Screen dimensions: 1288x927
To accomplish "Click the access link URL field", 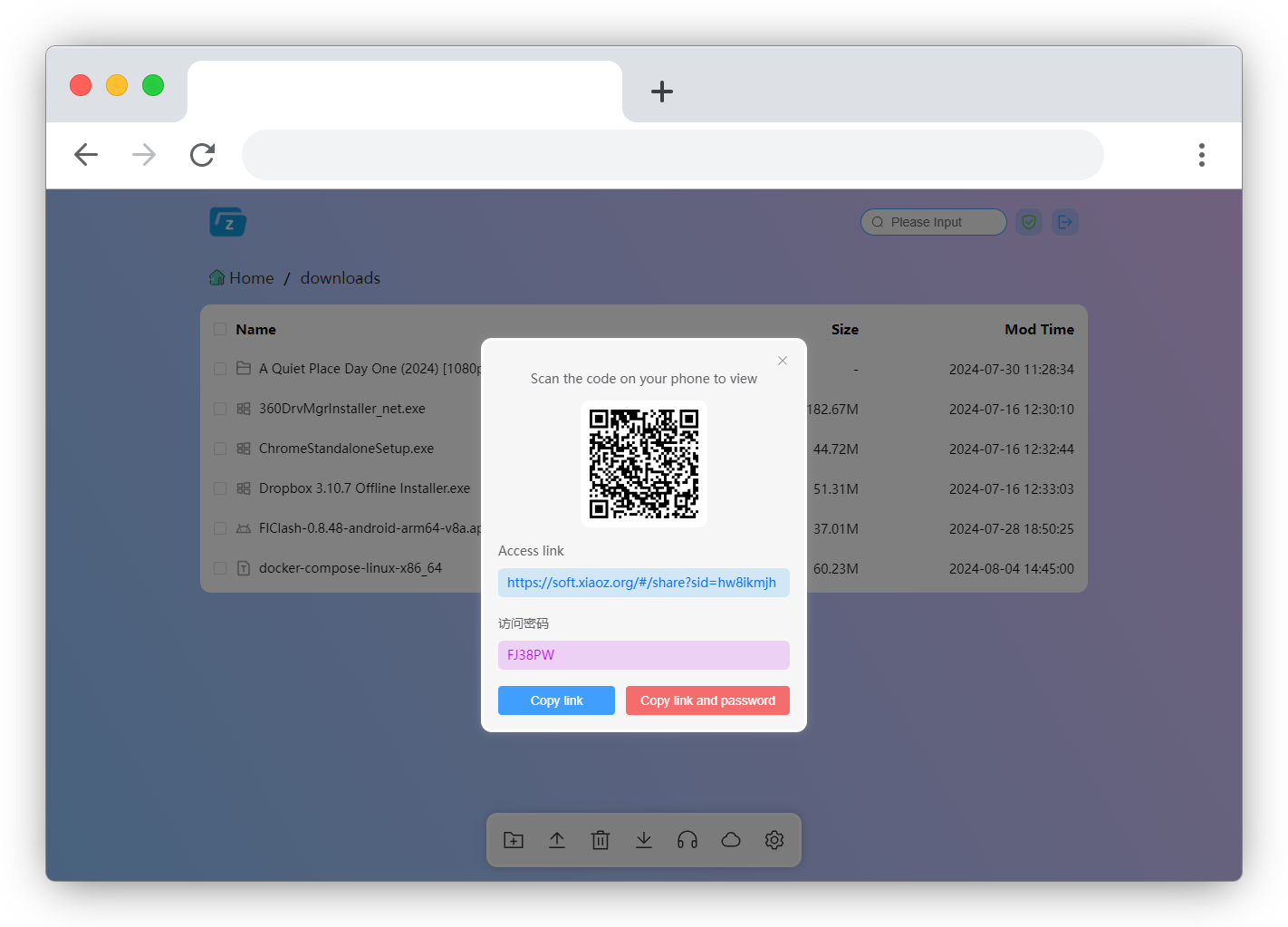I will 644,583.
